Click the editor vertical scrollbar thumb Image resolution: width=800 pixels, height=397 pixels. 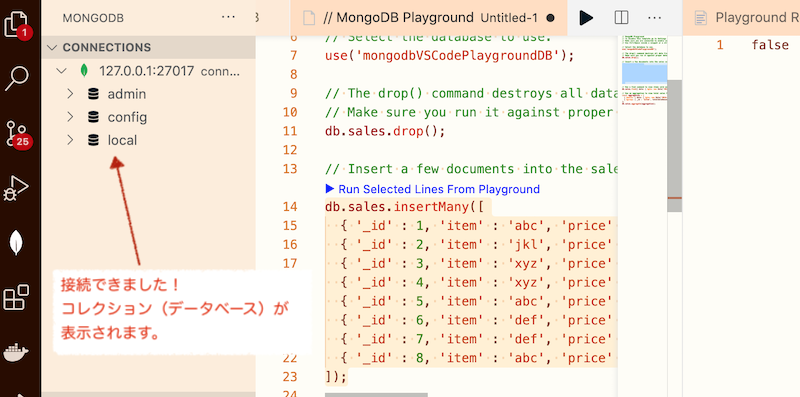(x=674, y=145)
